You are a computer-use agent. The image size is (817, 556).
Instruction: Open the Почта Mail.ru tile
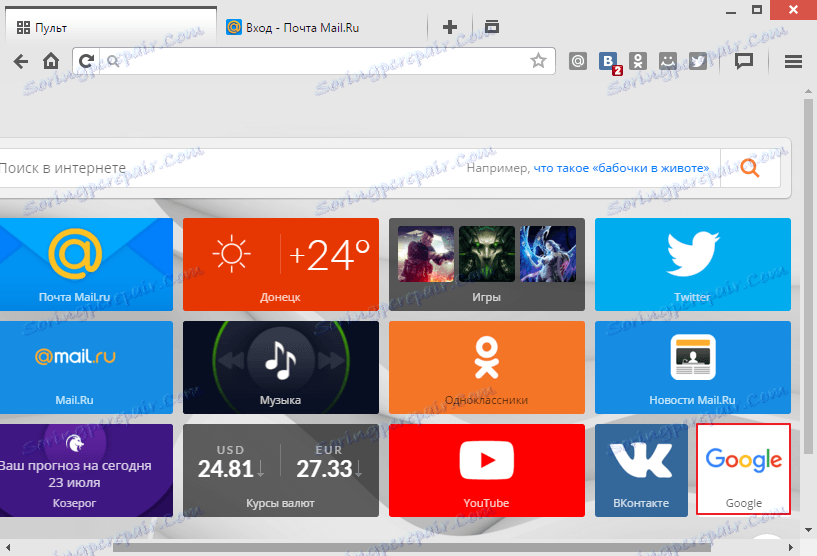point(86,264)
